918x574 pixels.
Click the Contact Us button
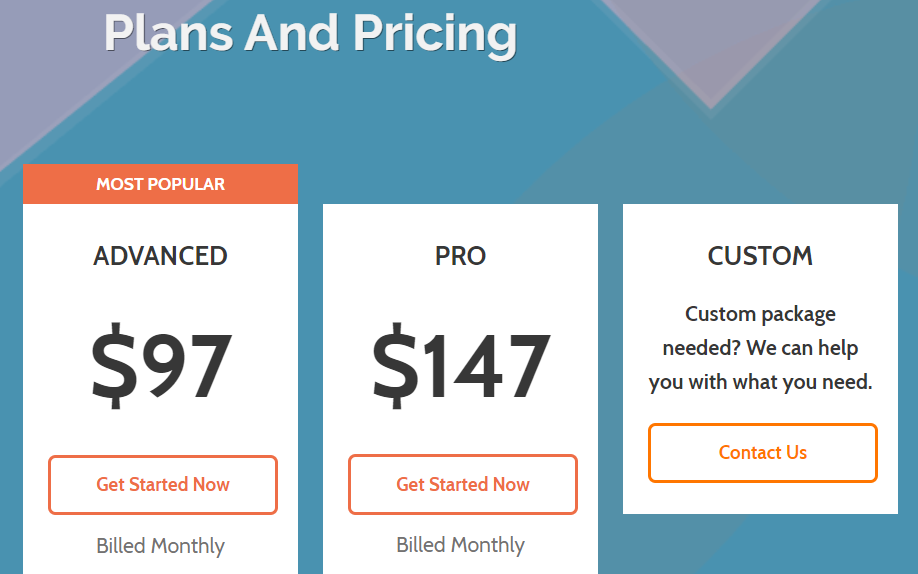pyautogui.click(x=762, y=453)
